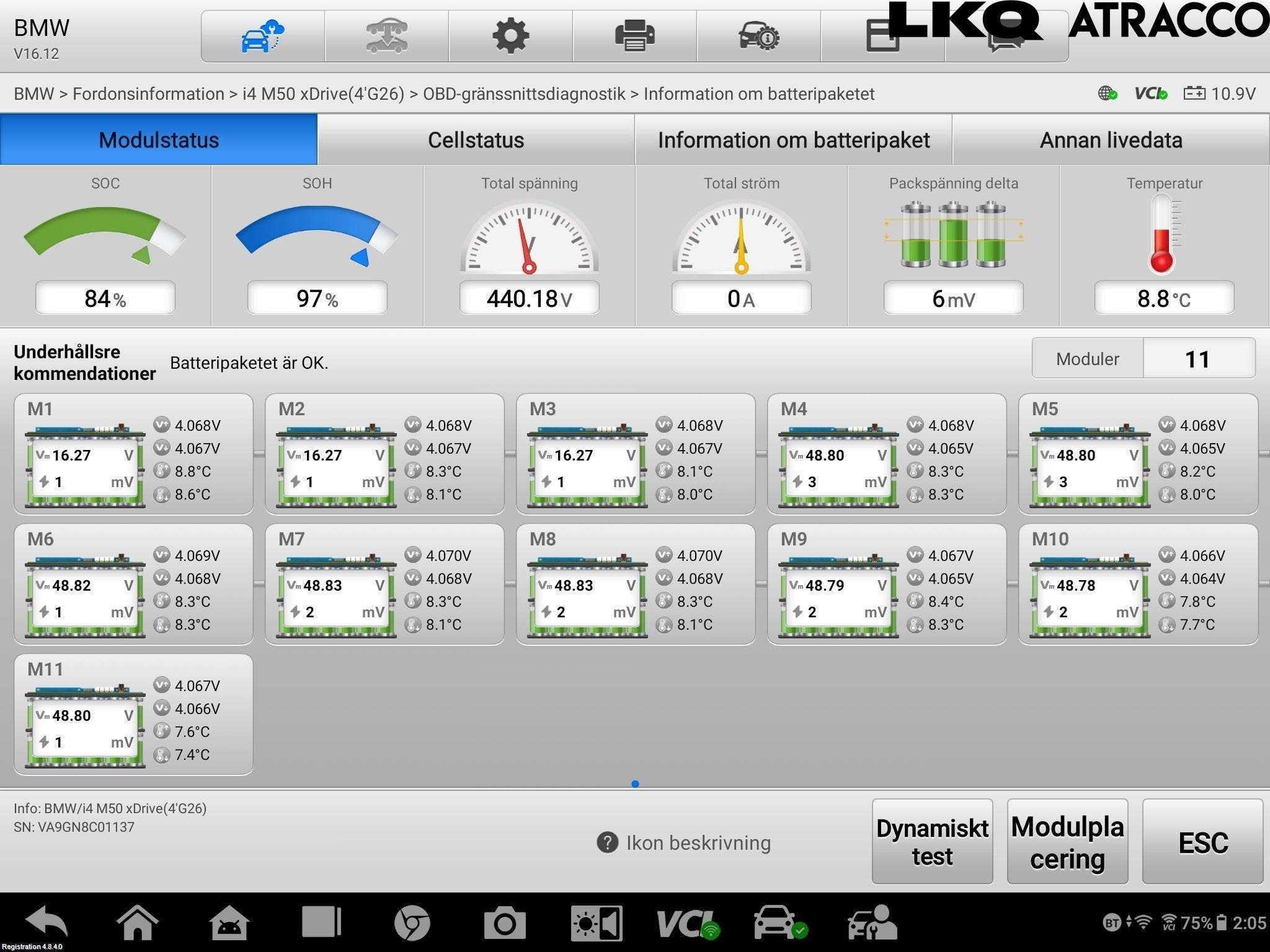
Task: Open the vehicle scan lift icon
Action: tap(386, 36)
